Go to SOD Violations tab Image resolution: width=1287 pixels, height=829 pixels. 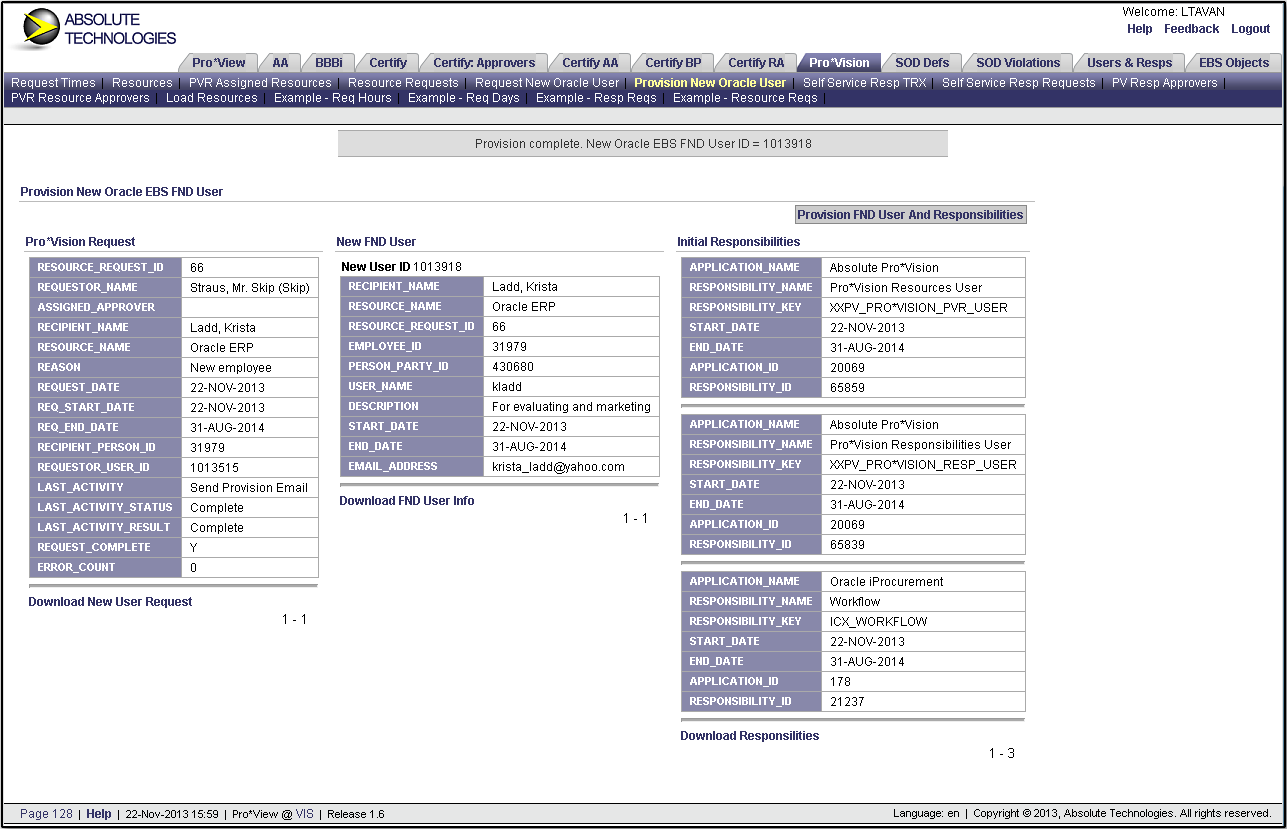click(1018, 62)
